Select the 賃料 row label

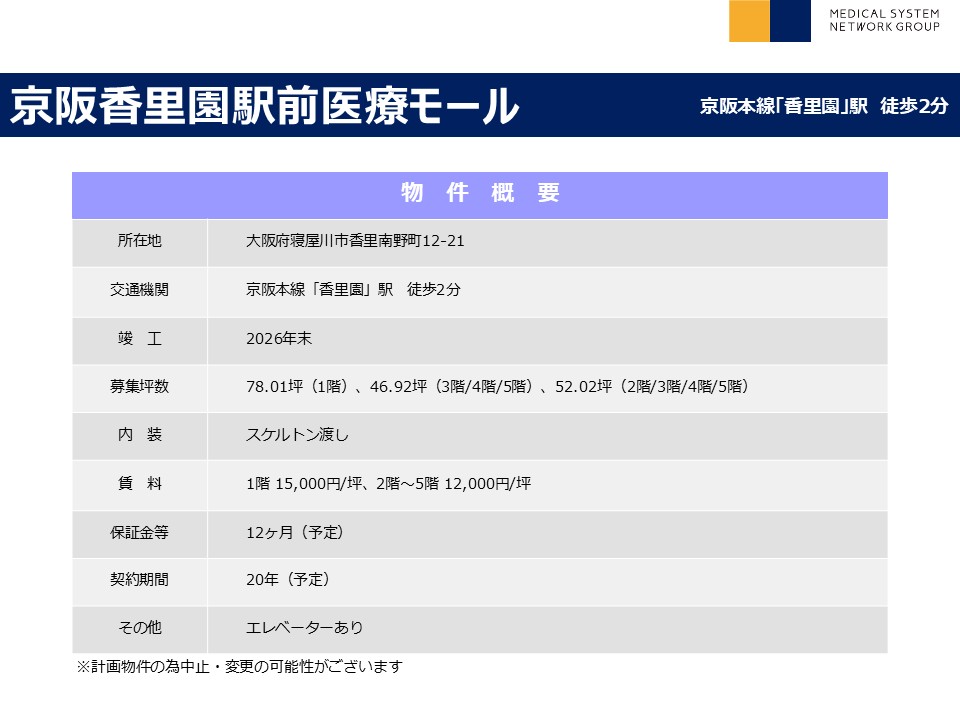[x=139, y=484]
